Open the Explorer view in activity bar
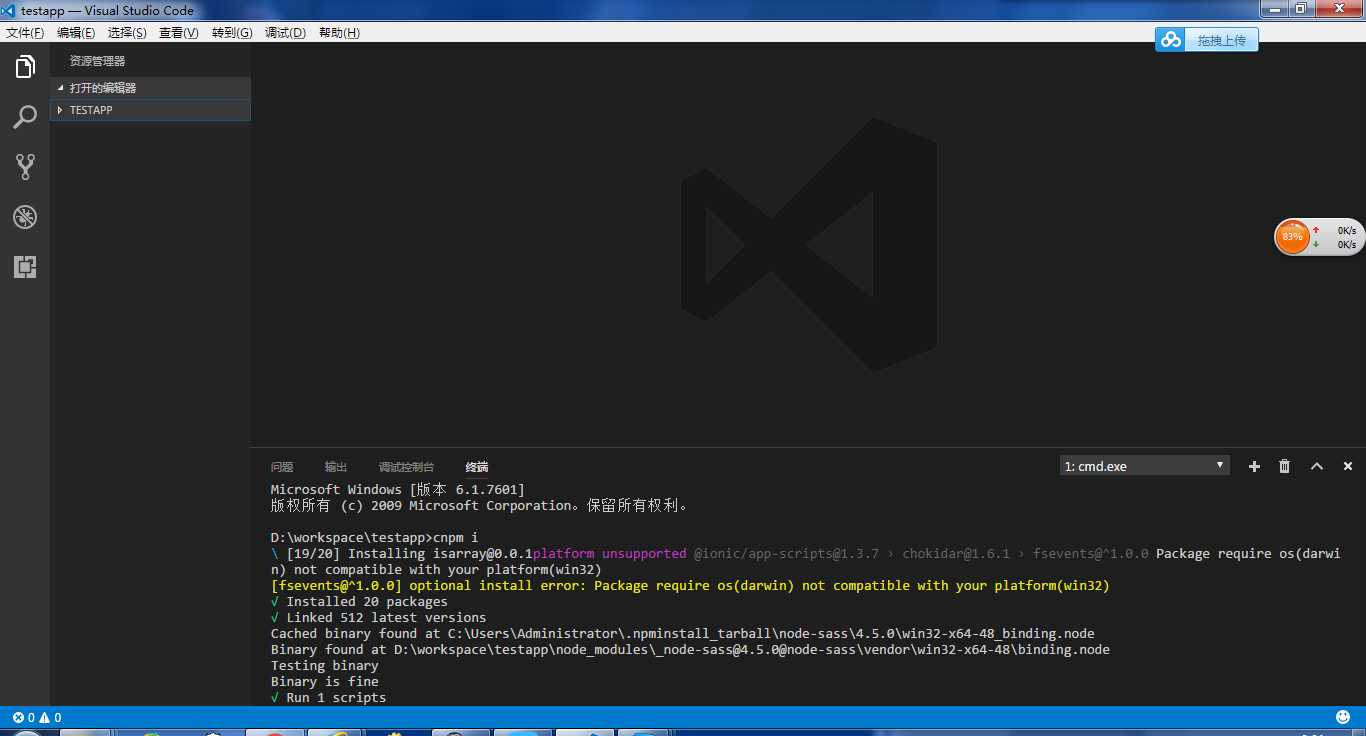 [25, 67]
